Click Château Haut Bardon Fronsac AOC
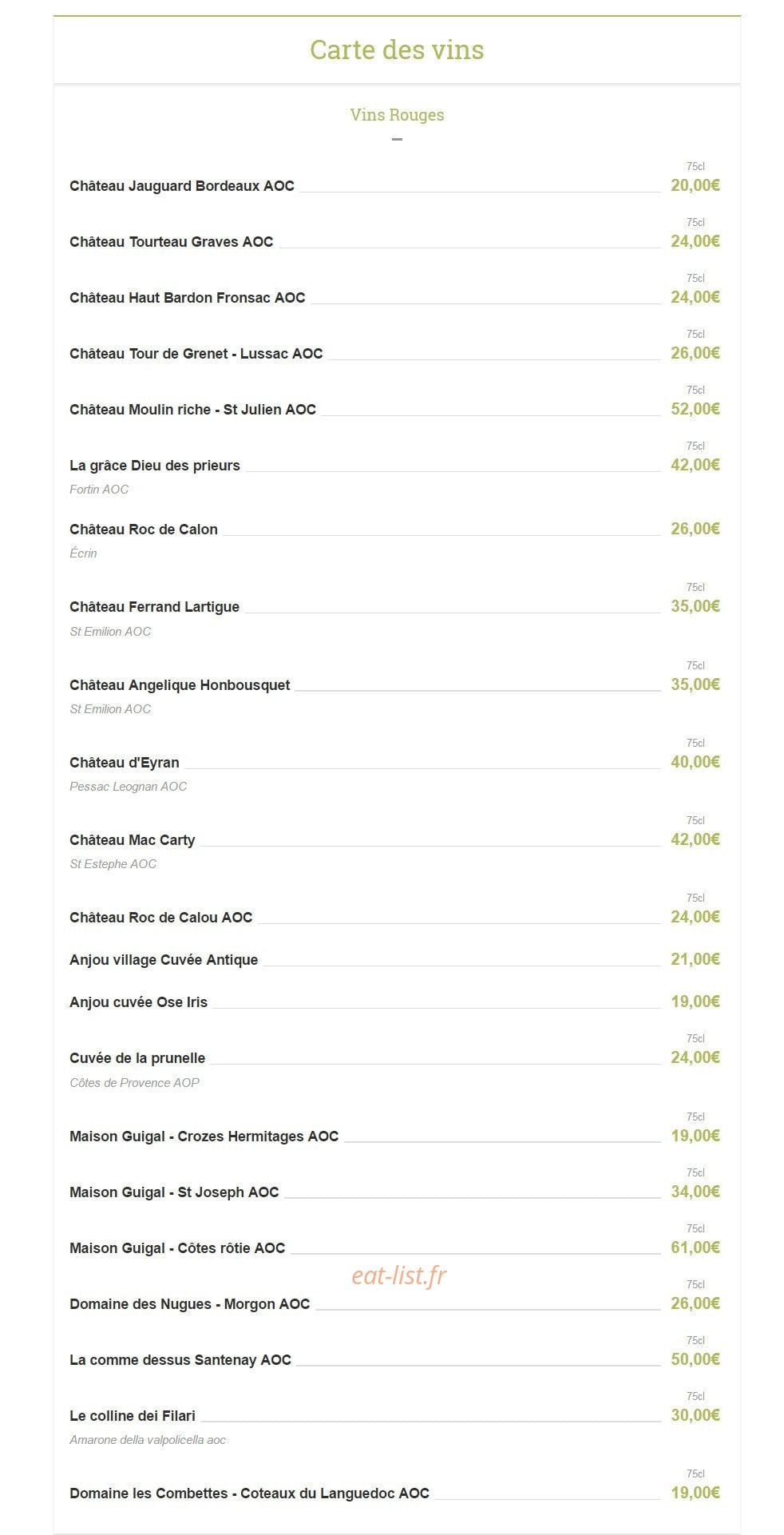The width and height of the screenshot is (784, 1535). (x=188, y=298)
